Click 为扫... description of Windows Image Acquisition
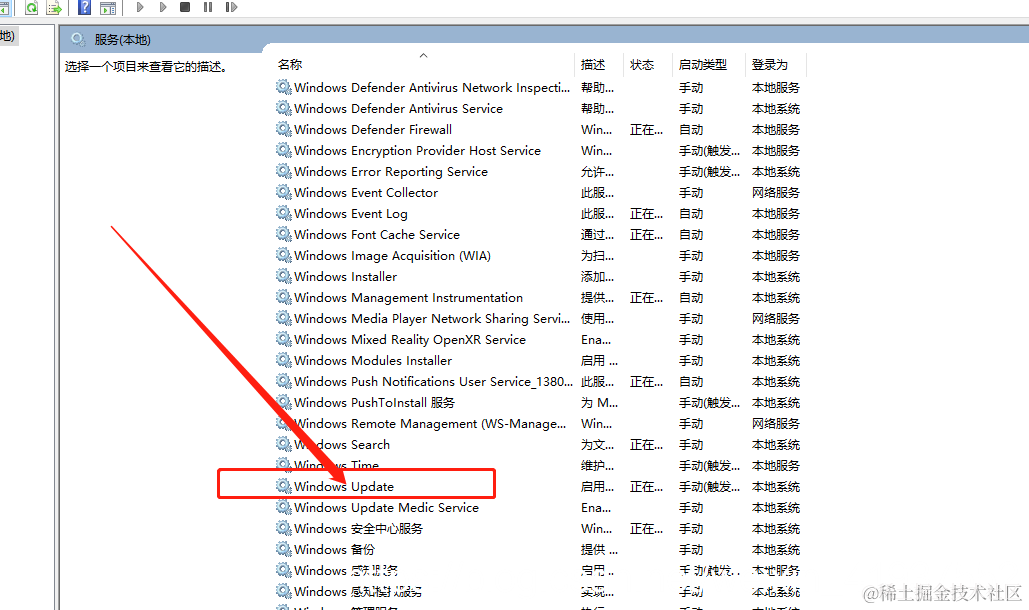The image size is (1029, 610). [x=598, y=256]
